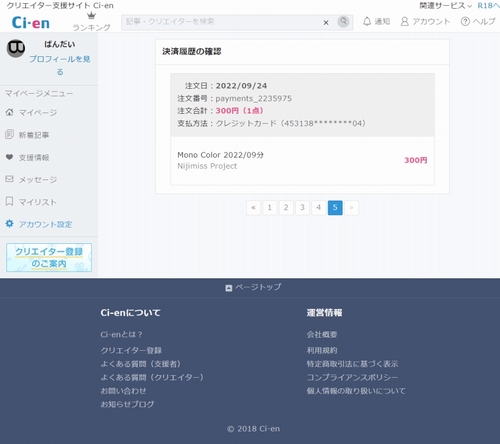Switch to the R18へ site link
Screen dimensions: 500x444
pos(488,6)
